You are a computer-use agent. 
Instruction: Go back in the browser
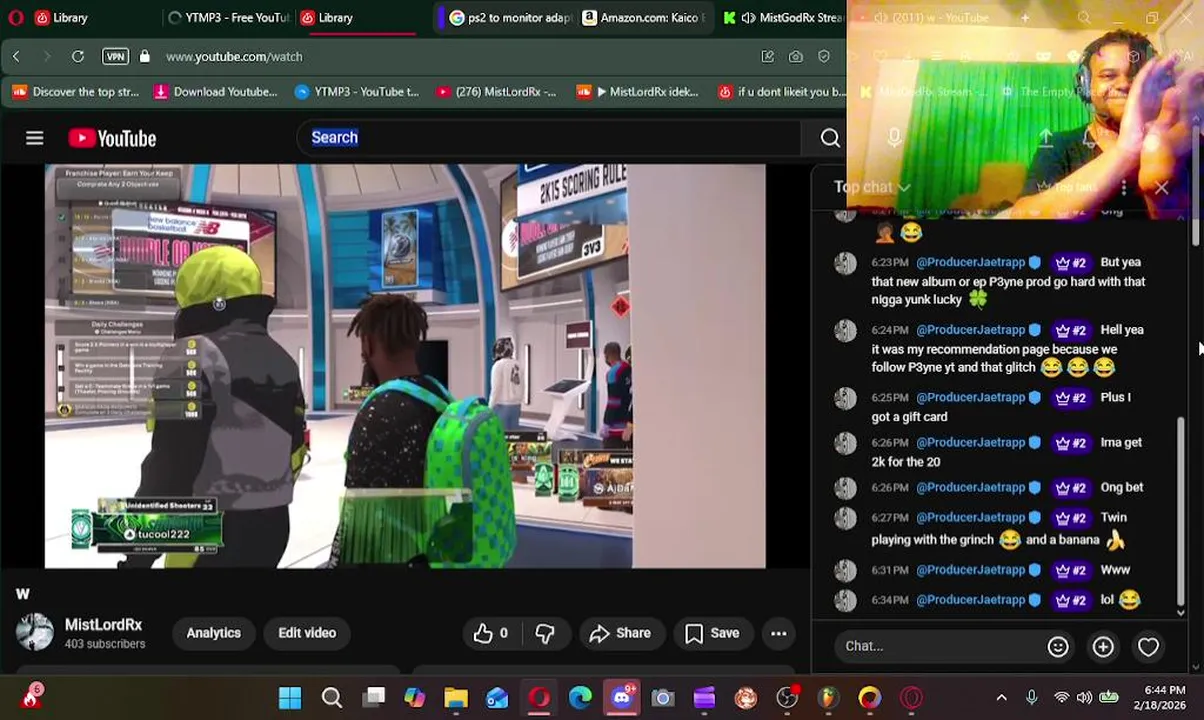tap(16, 57)
